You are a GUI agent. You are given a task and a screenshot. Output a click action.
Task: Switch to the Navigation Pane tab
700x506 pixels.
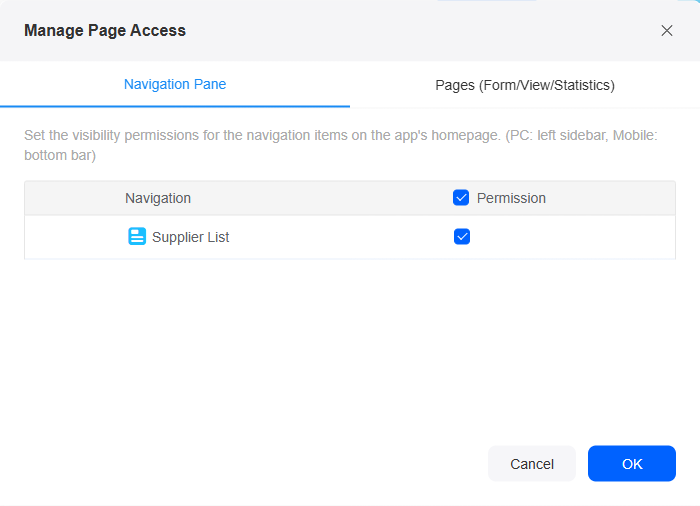coord(175,84)
